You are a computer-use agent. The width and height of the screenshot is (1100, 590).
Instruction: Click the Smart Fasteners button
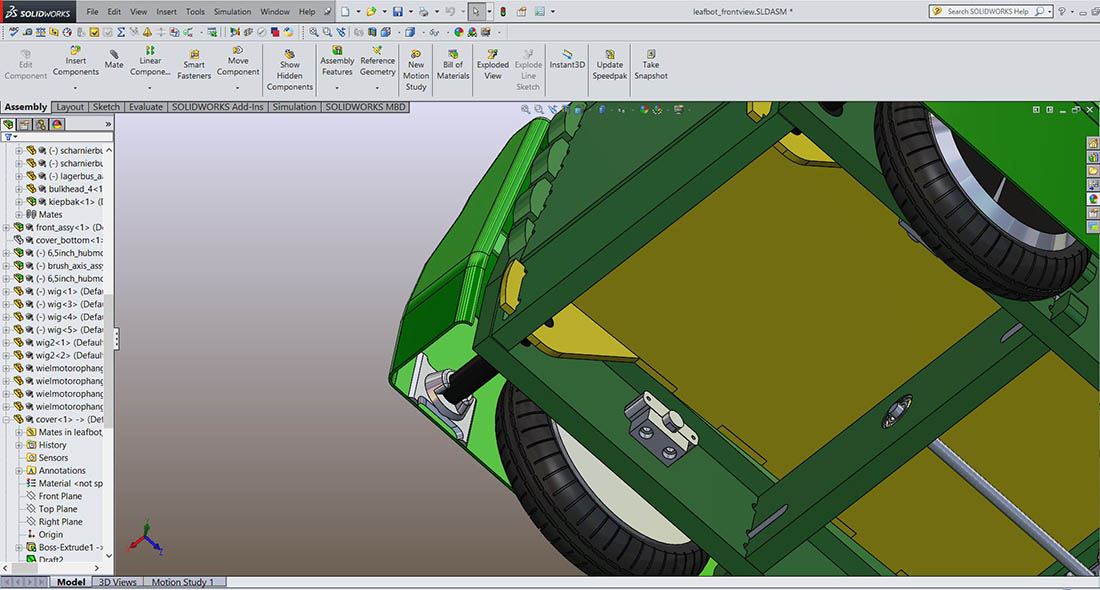[194, 65]
